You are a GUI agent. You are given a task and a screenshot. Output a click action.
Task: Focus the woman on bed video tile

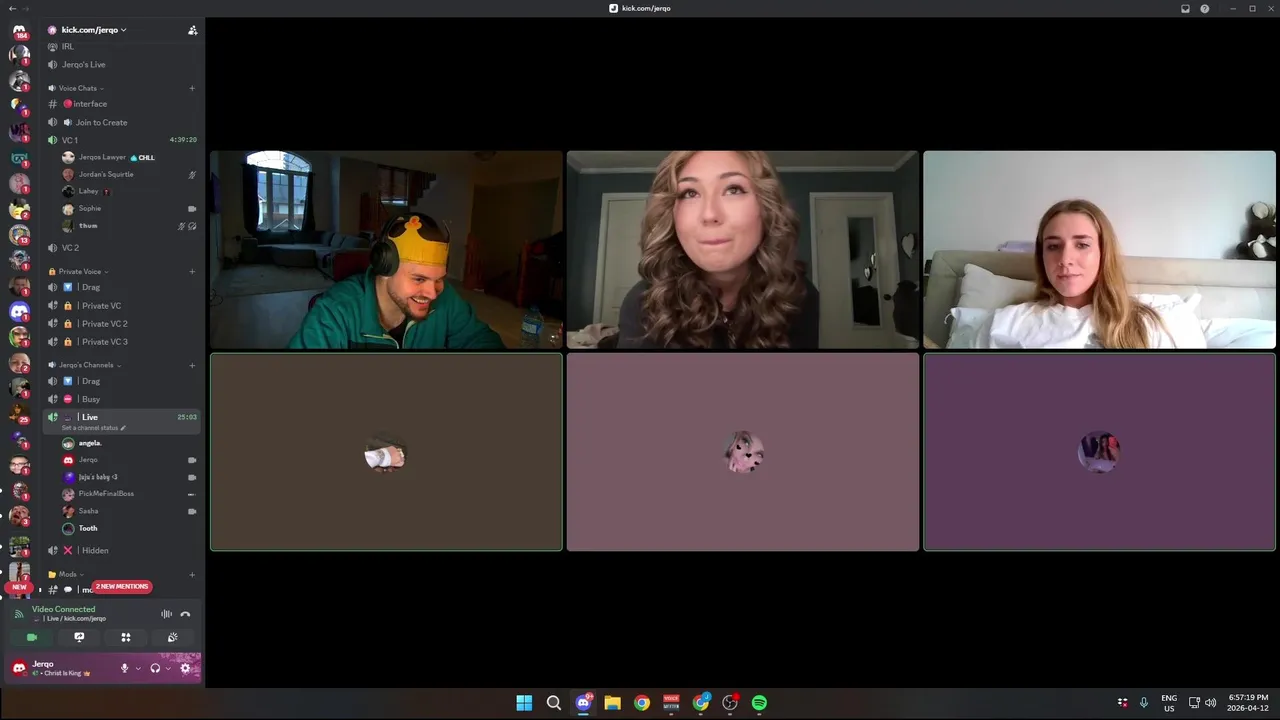point(1099,250)
